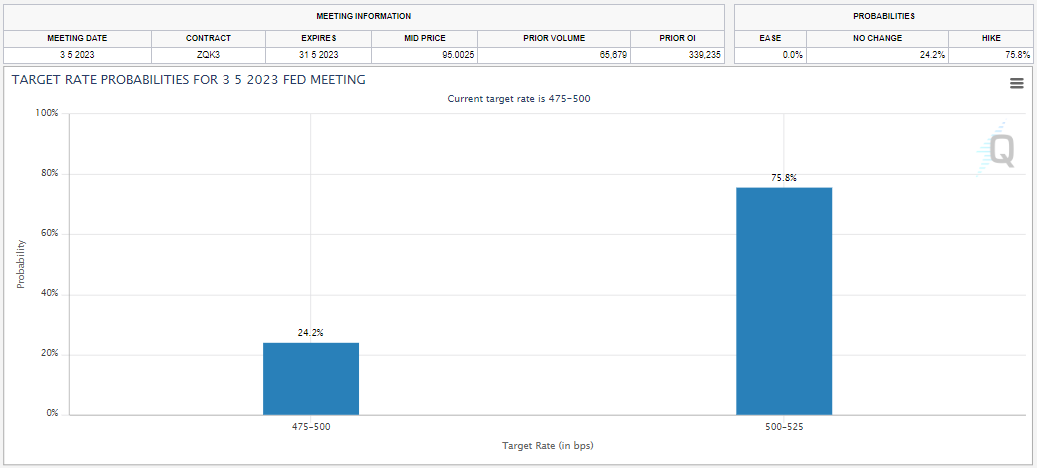
Task: Open the chart hamburger menu icon
Action: 1016,83
